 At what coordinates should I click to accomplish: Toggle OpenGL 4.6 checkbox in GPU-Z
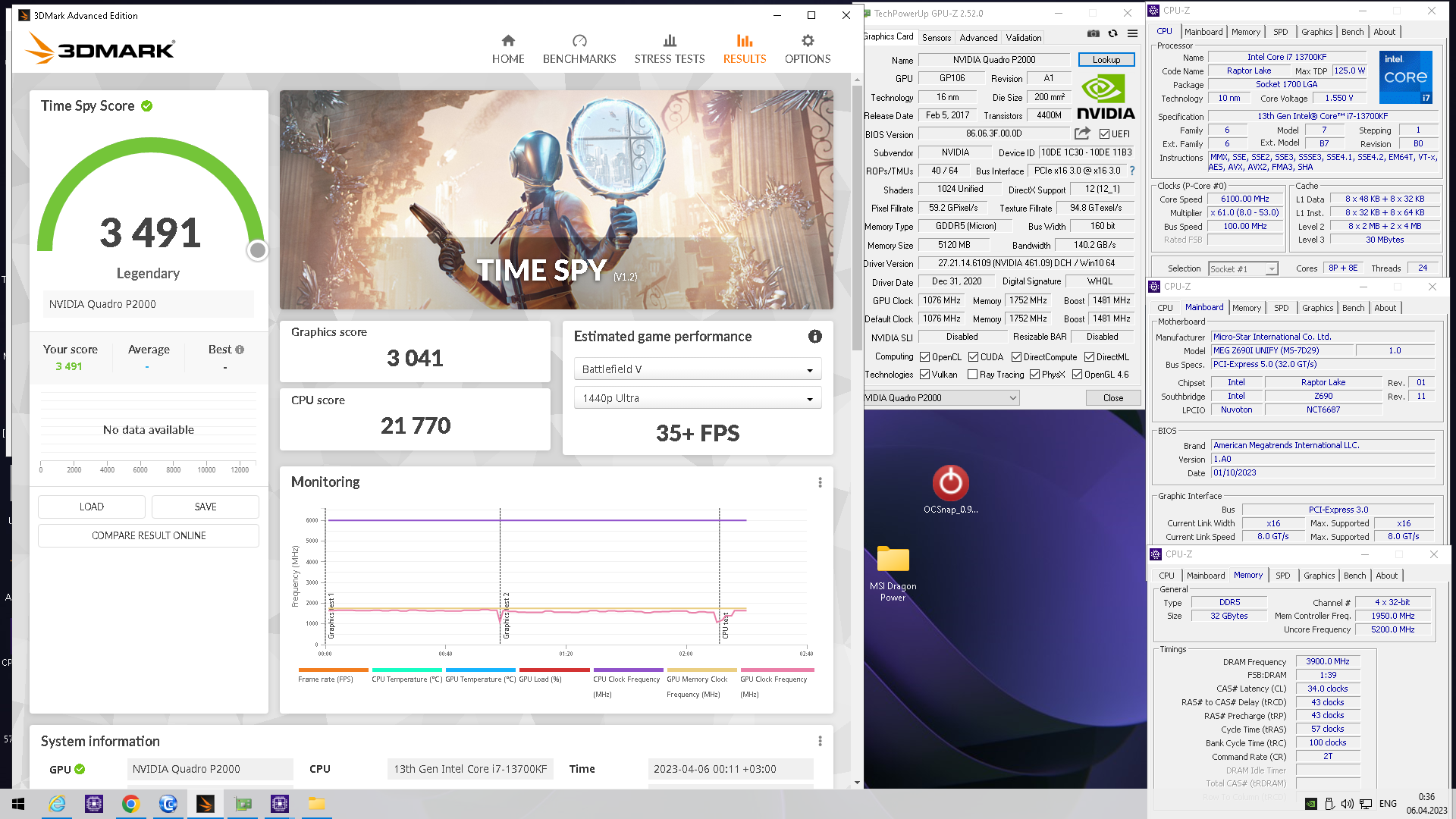tap(1077, 375)
